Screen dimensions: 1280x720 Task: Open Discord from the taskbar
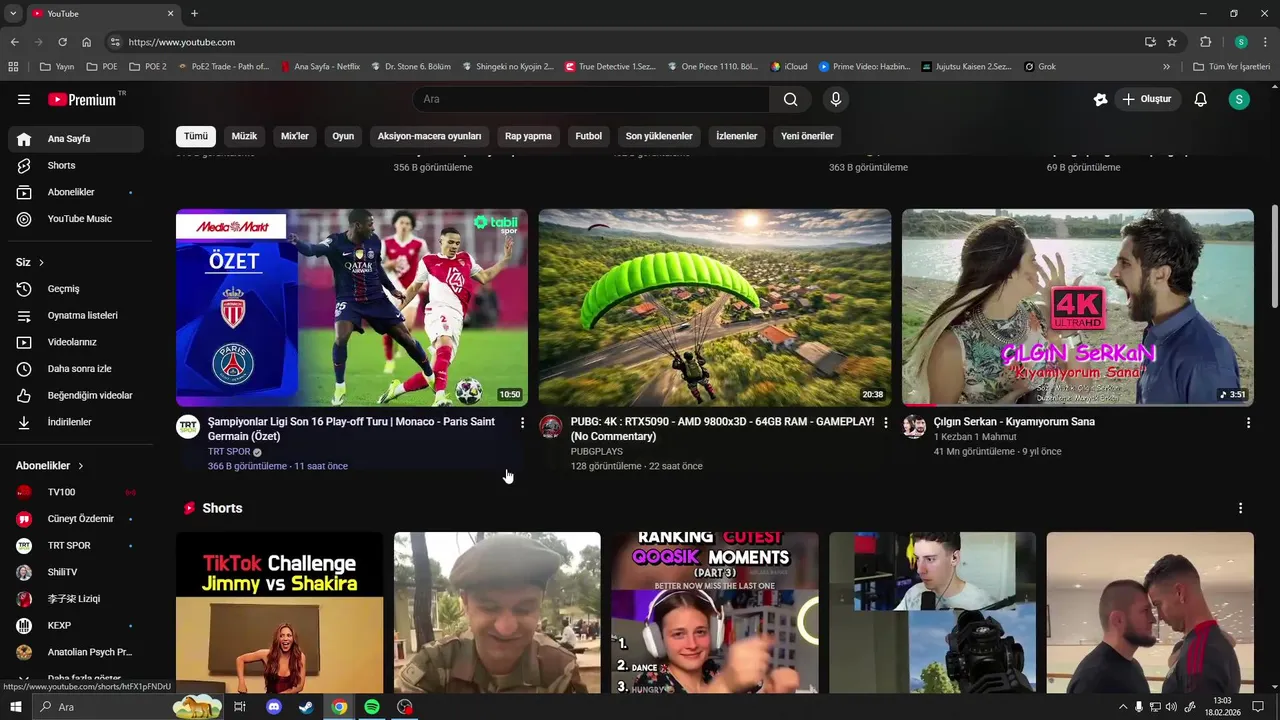pyautogui.click(x=274, y=707)
